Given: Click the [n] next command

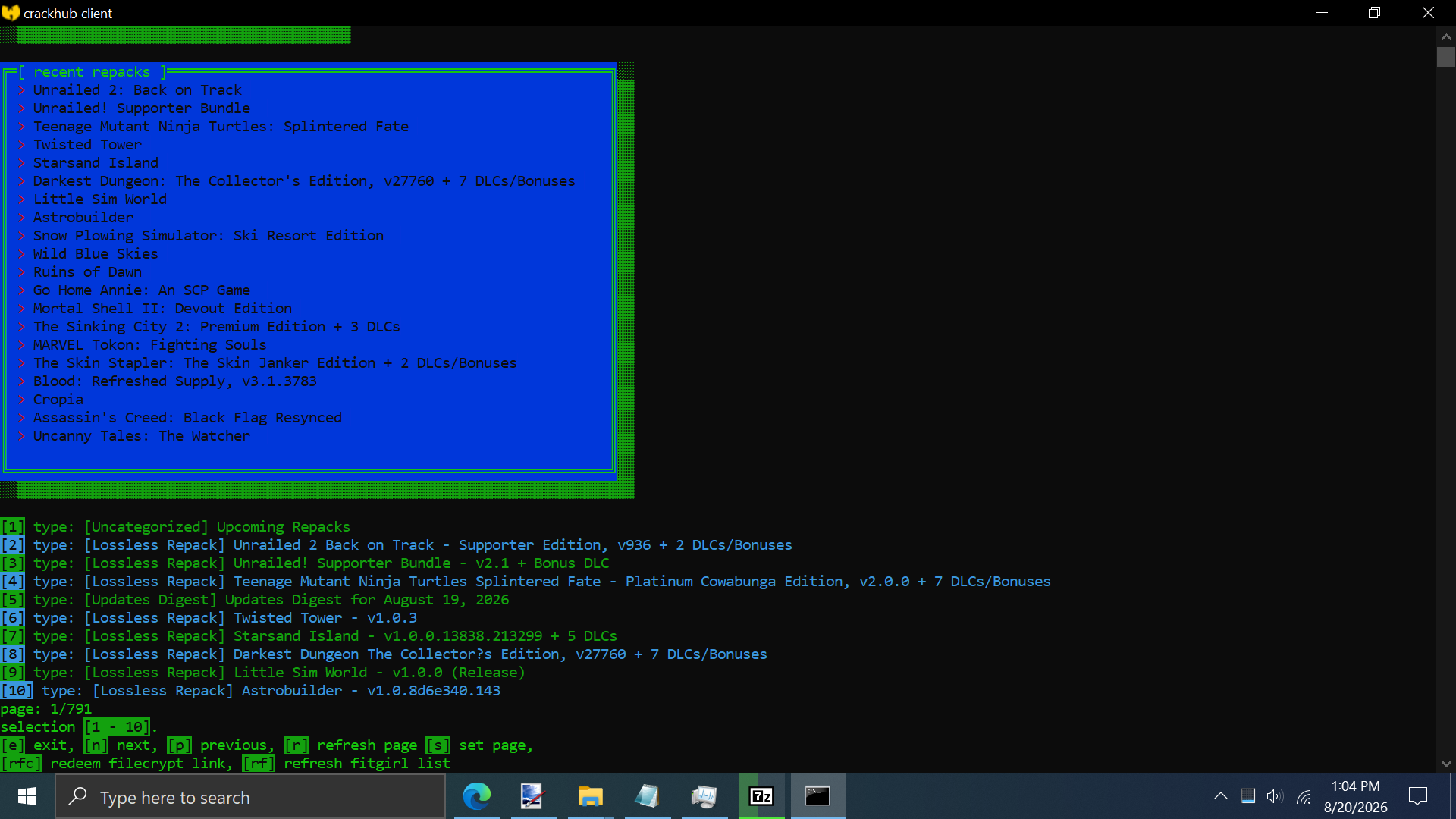Looking at the screenshot, I should click(121, 745).
